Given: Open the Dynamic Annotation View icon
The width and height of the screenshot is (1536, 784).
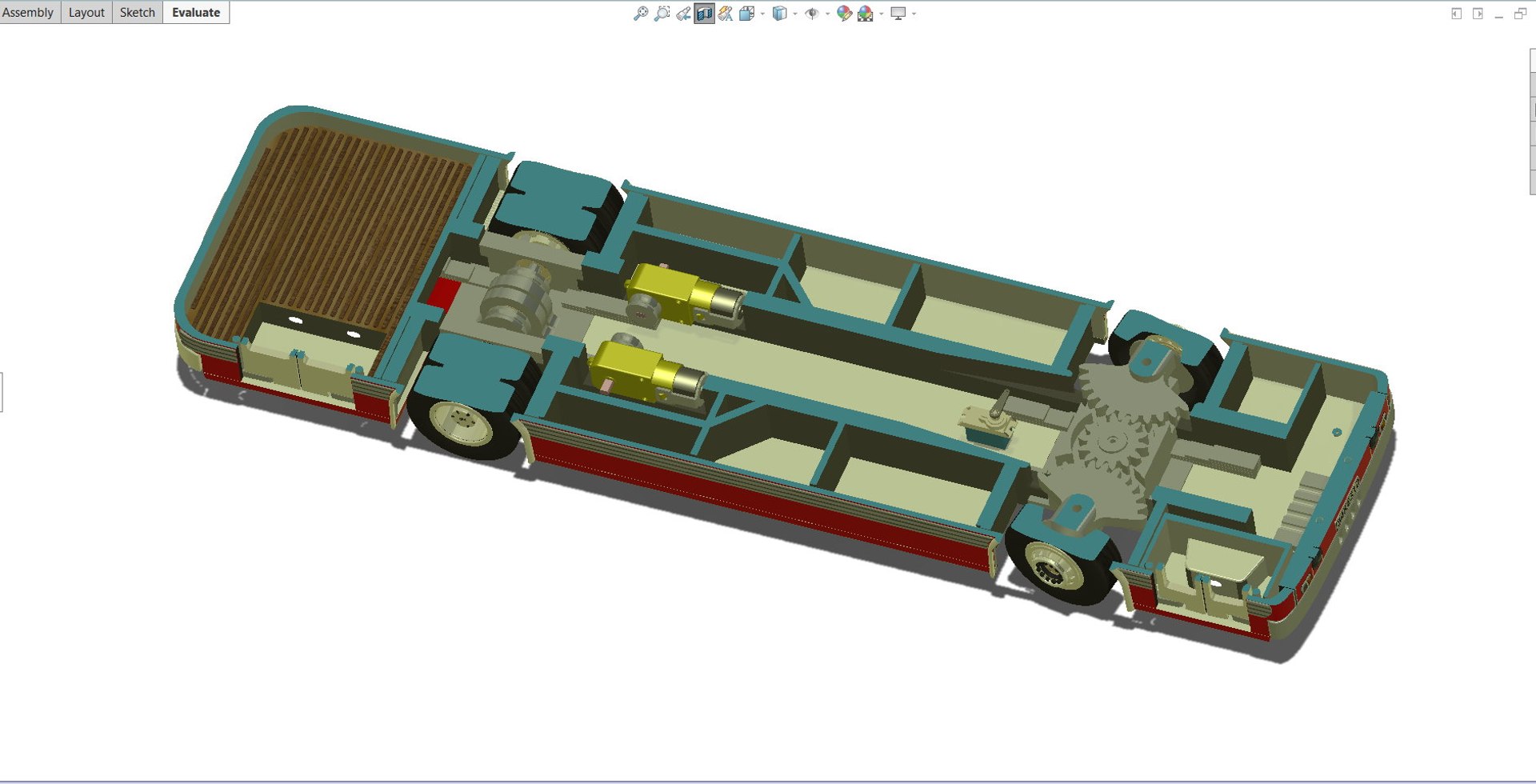Looking at the screenshot, I should [726, 14].
